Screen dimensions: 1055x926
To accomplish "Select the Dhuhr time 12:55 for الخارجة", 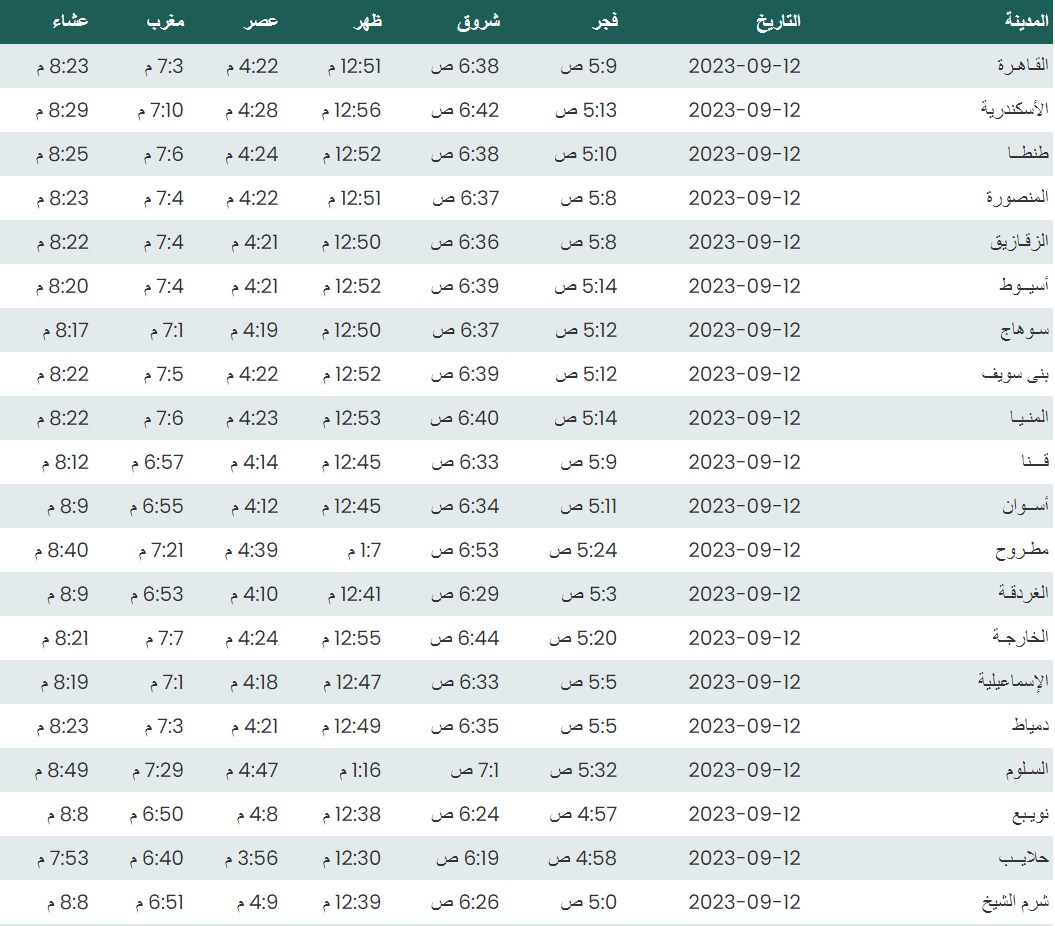I will (352, 638).
